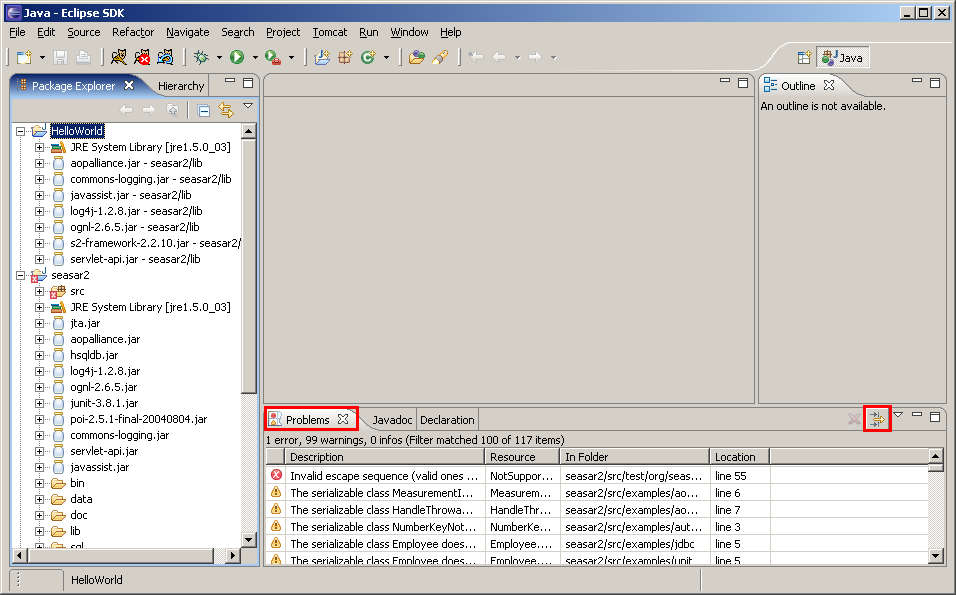Switch to the Java perspective button

tap(842, 58)
